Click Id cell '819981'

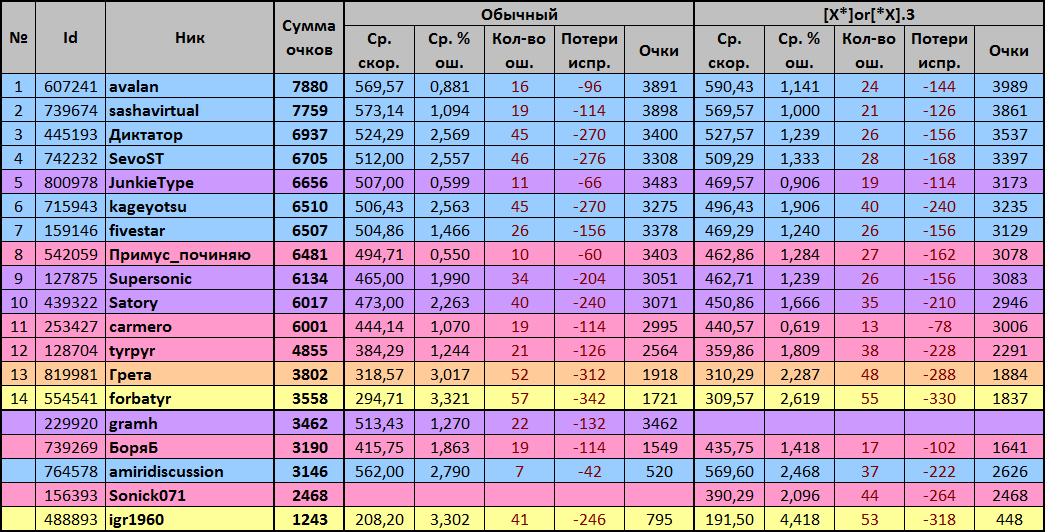(71, 375)
